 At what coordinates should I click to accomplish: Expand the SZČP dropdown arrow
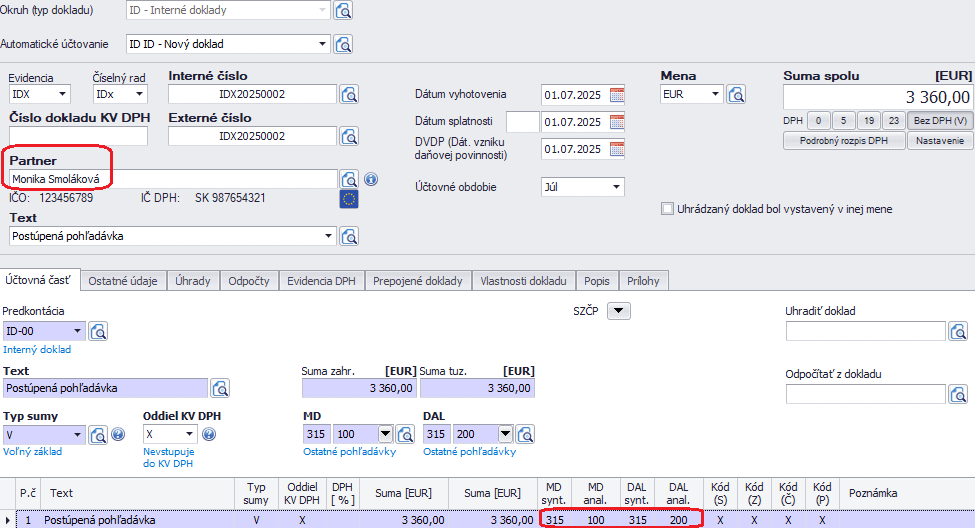[x=619, y=311]
